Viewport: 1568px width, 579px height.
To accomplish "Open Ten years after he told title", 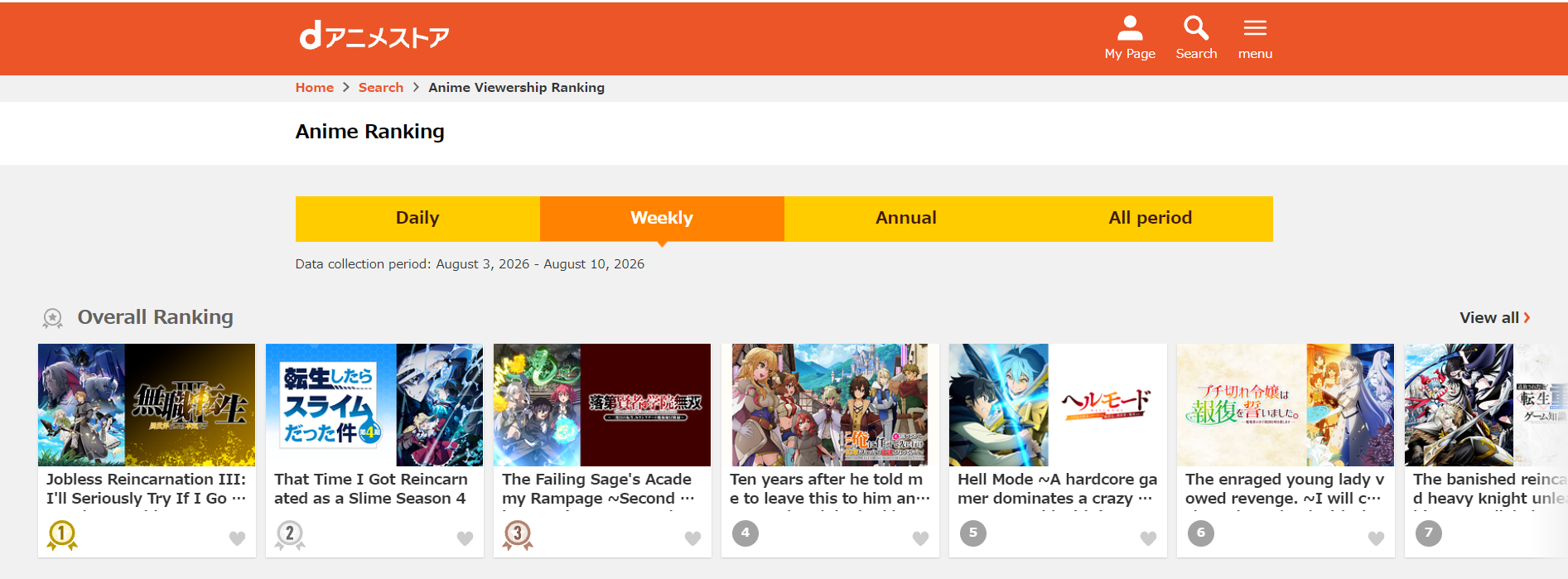I will [830, 489].
